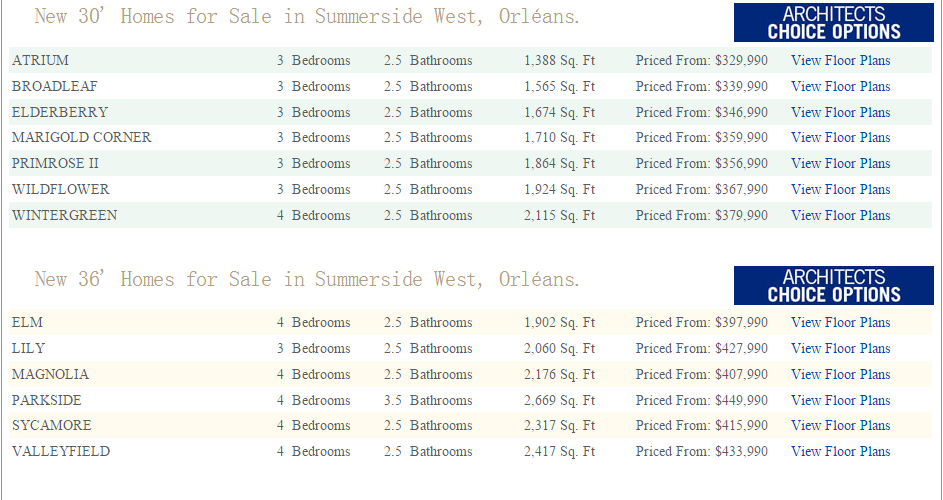View floor plans for Wintergreen
Viewport: 943px width, 500px height.
(840, 215)
